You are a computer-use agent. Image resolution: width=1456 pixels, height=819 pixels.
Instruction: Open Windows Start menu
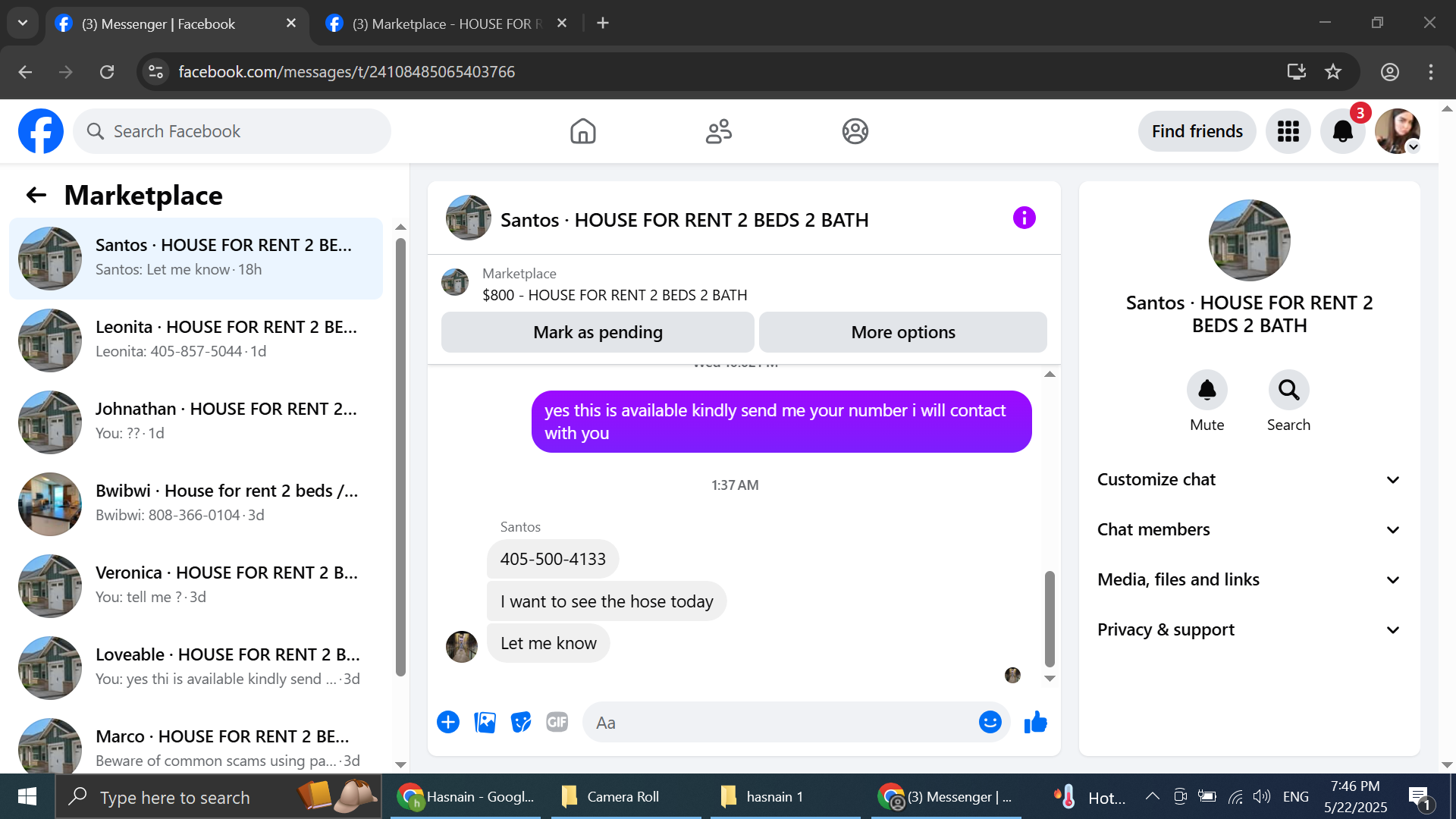pyautogui.click(x=27, y=796)
